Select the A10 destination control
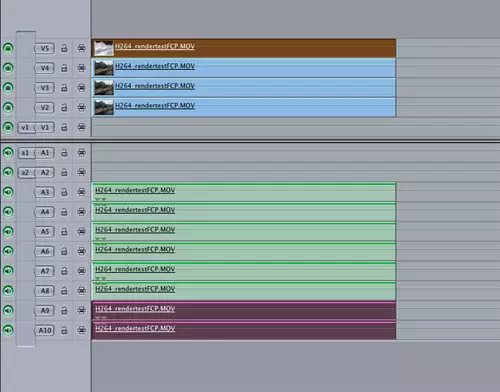 [x=44, y=330]
